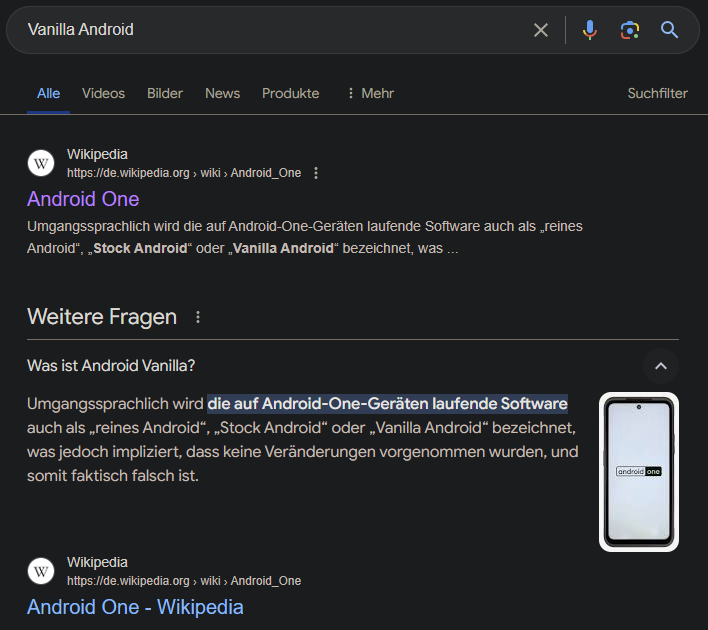Open three-dot options for first Wikipedia result
The height and width of the screenshot is (630, 708).
pos(316,173)
